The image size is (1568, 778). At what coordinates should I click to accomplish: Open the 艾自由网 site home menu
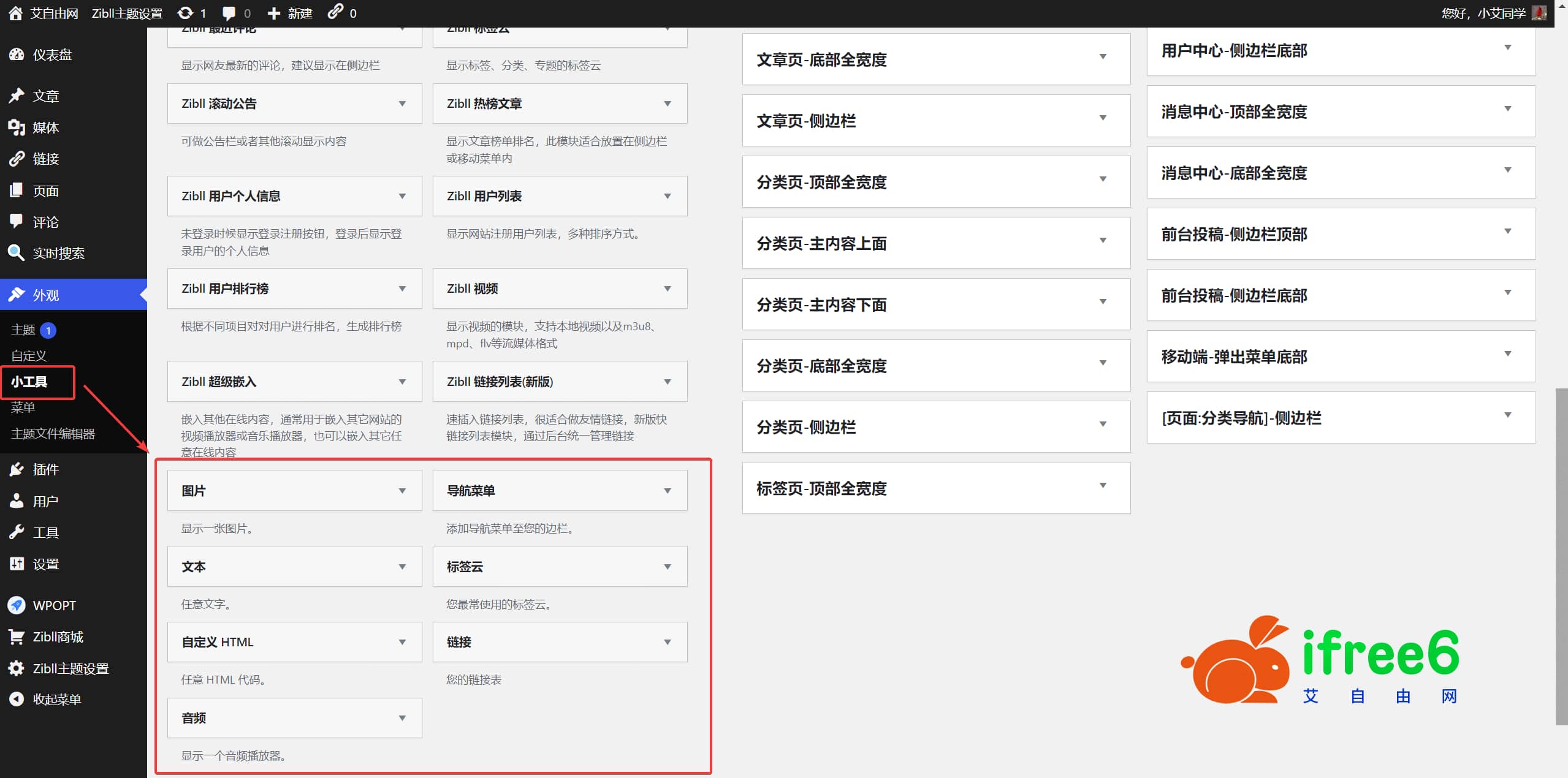(54, 12)
